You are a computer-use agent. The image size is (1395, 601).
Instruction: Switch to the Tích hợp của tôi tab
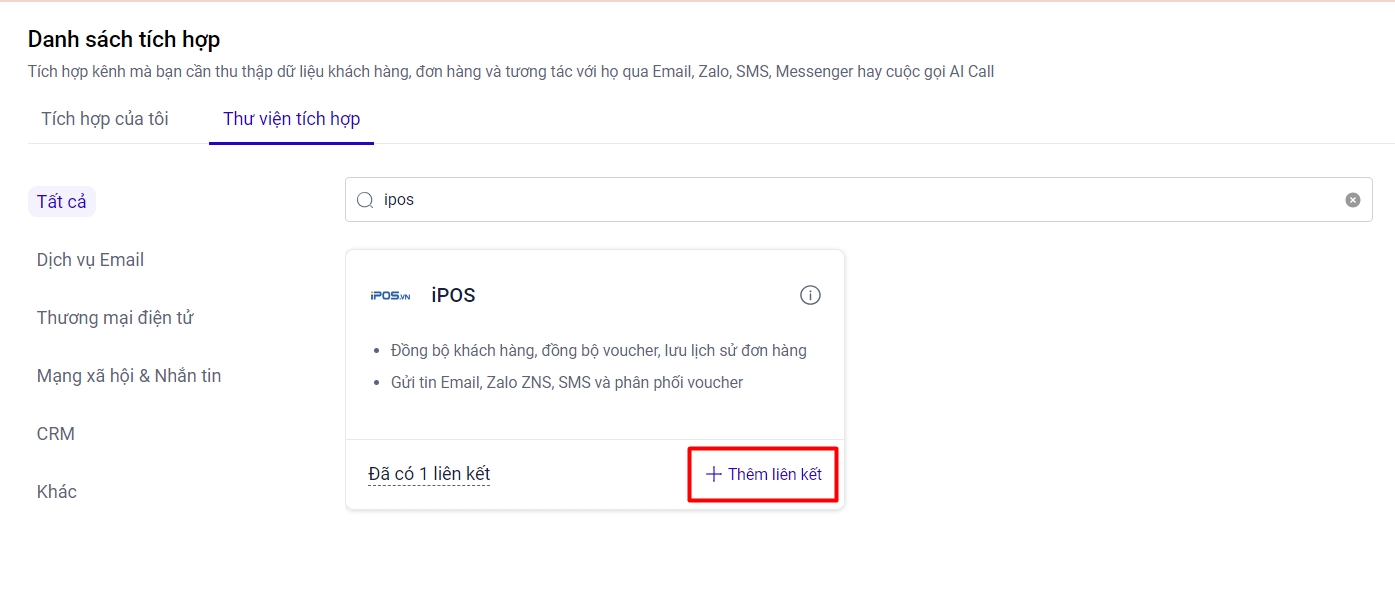point(105,119)
